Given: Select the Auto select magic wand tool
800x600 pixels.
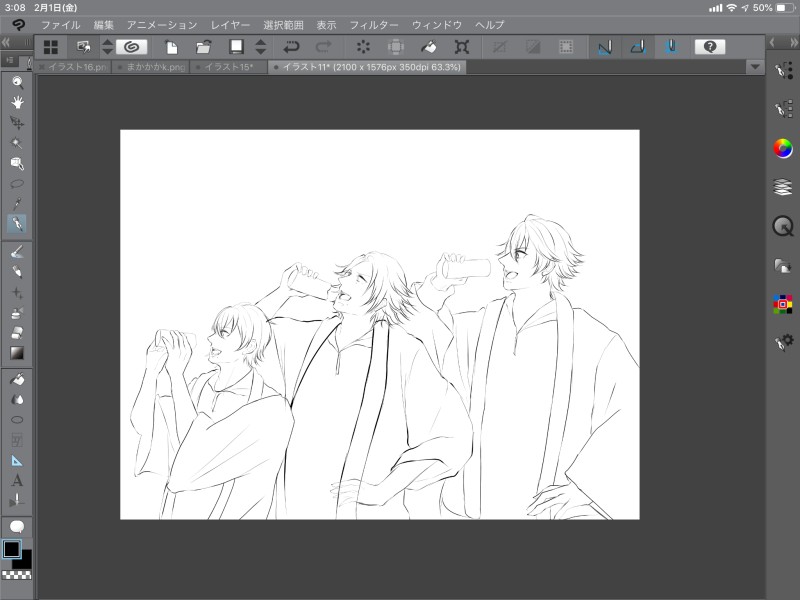Looking at the screenshot, I should click(x=17, y=143).
